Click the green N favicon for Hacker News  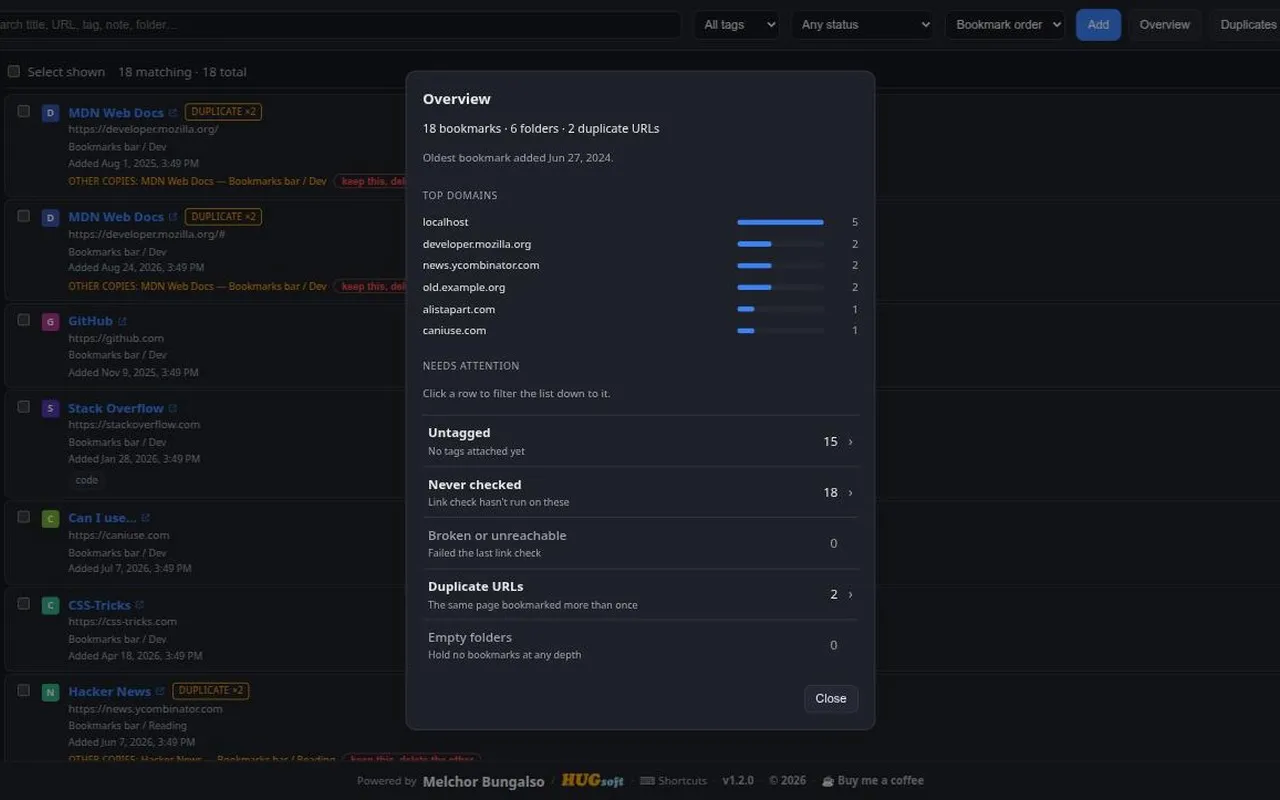50,692
